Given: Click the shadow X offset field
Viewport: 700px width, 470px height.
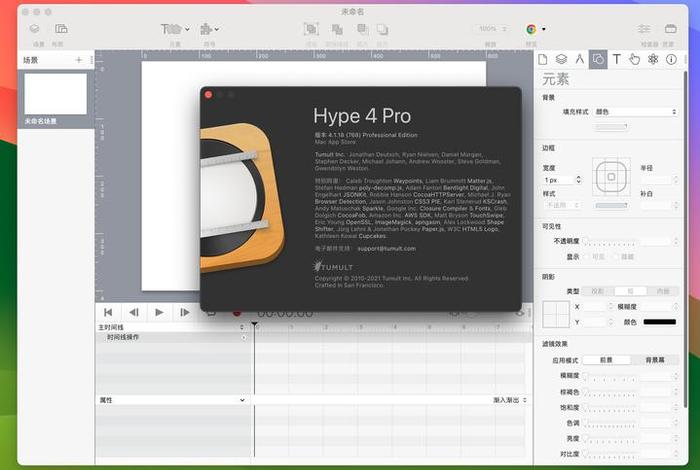Looking at the screenshot, I should pos(596,307).
